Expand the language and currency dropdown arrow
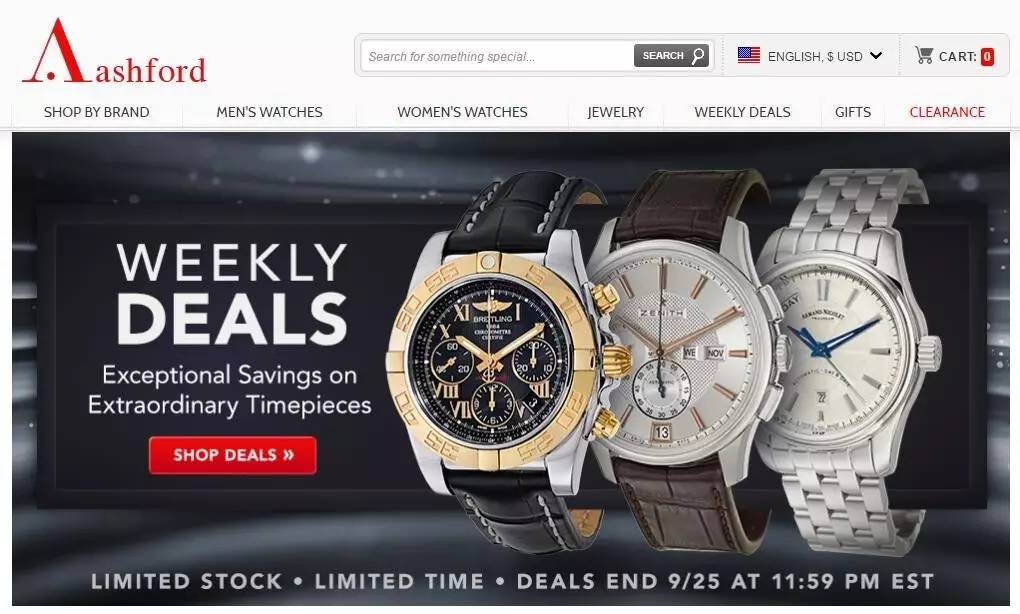This screenshot has width=1020, height=614. coord(876,56)
